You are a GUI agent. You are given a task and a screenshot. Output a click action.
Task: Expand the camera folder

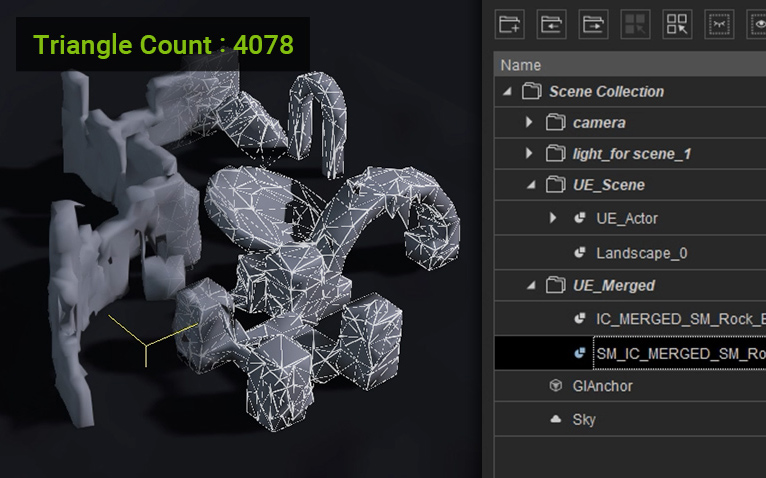click(529, 123)
